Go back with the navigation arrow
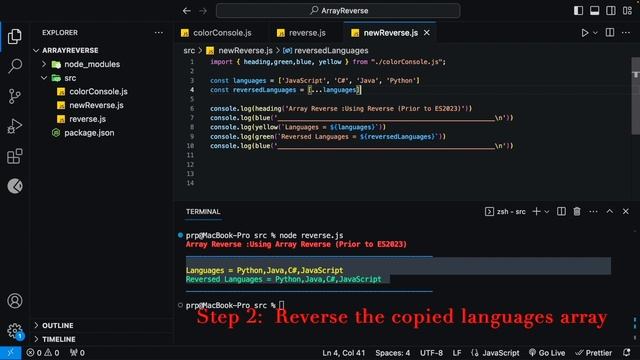 187,11
